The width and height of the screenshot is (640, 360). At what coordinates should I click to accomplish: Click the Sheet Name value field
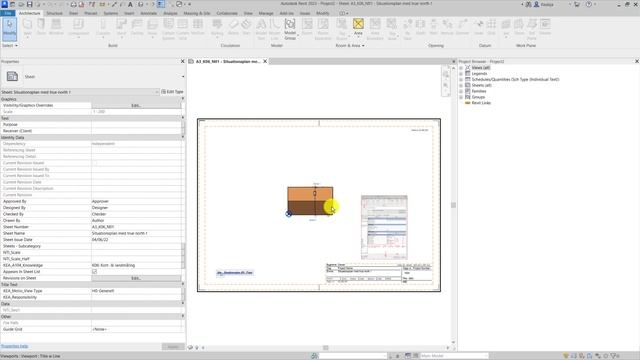coord(136,233)
